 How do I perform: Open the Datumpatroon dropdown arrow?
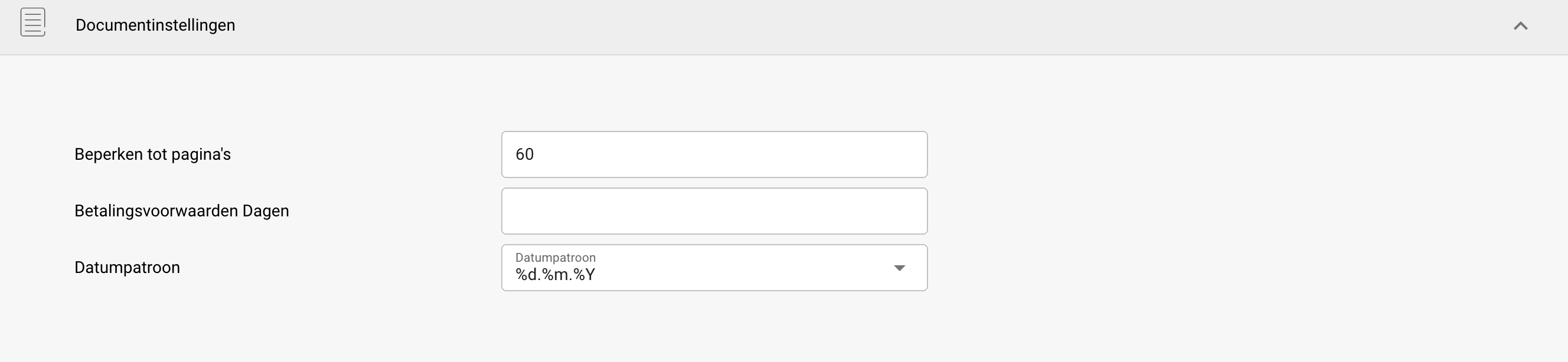point(899,268)
